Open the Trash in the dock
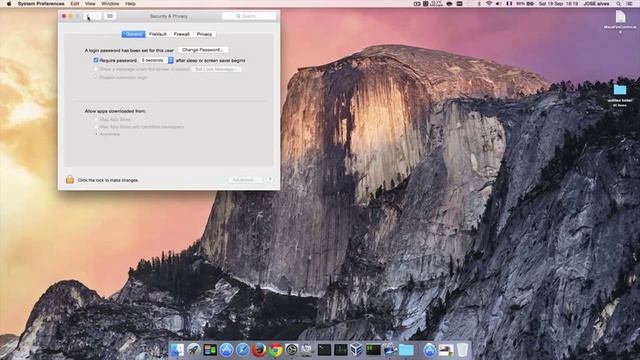This screenshot has width=640, height=360. click(x=462, y=350)
